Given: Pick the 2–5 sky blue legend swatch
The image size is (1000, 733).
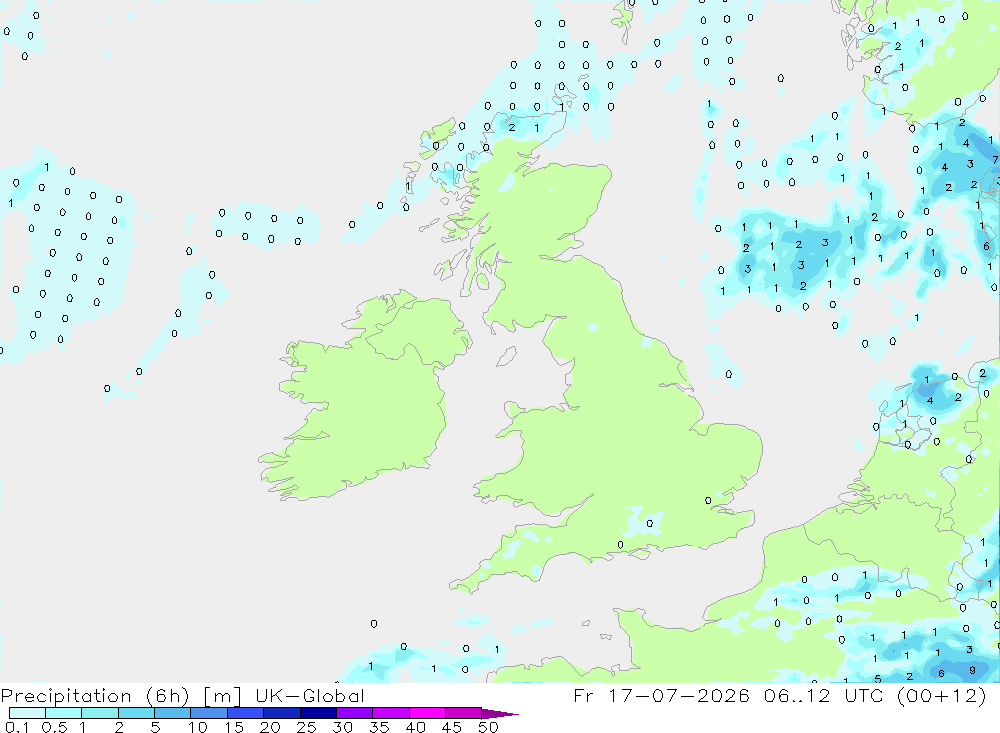Looking at the screenshot, I should [136, 713].
